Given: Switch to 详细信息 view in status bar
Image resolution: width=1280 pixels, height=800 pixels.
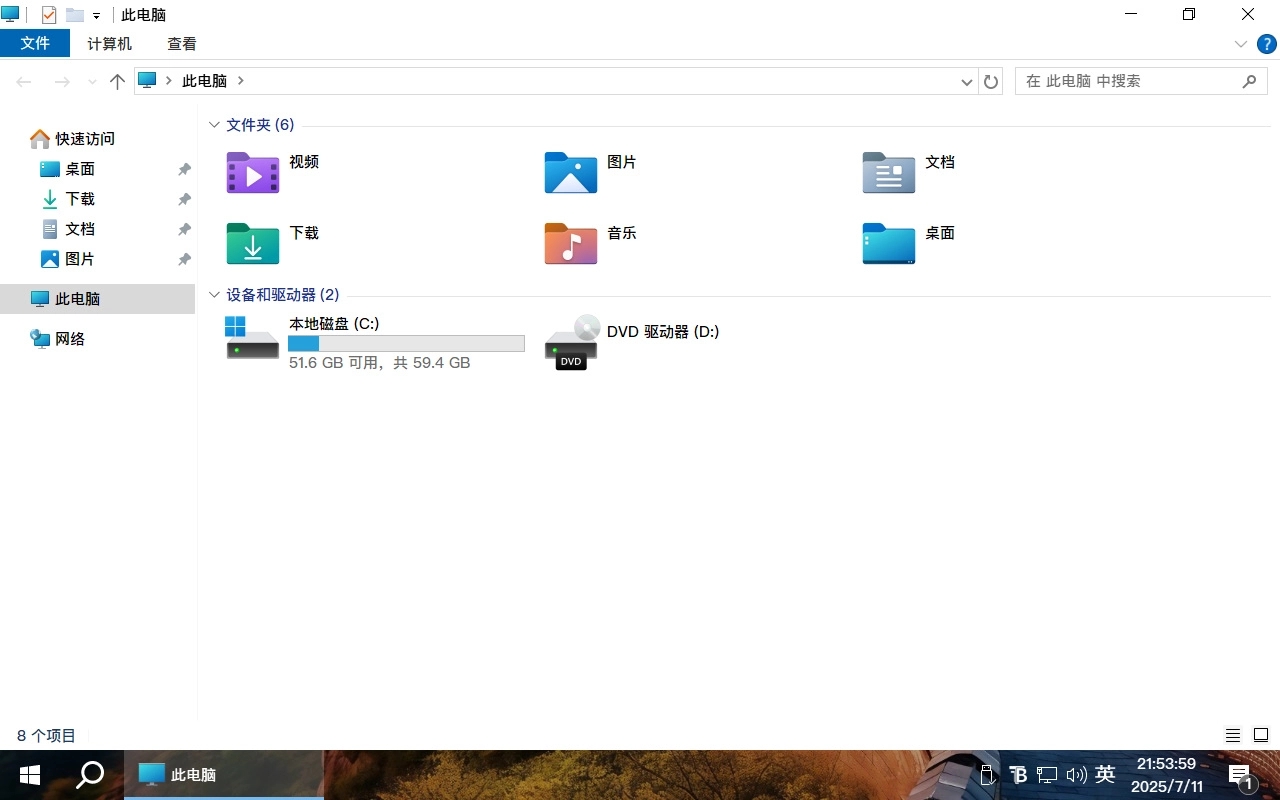Looking at the screenshot, I should pos(1233,735).
